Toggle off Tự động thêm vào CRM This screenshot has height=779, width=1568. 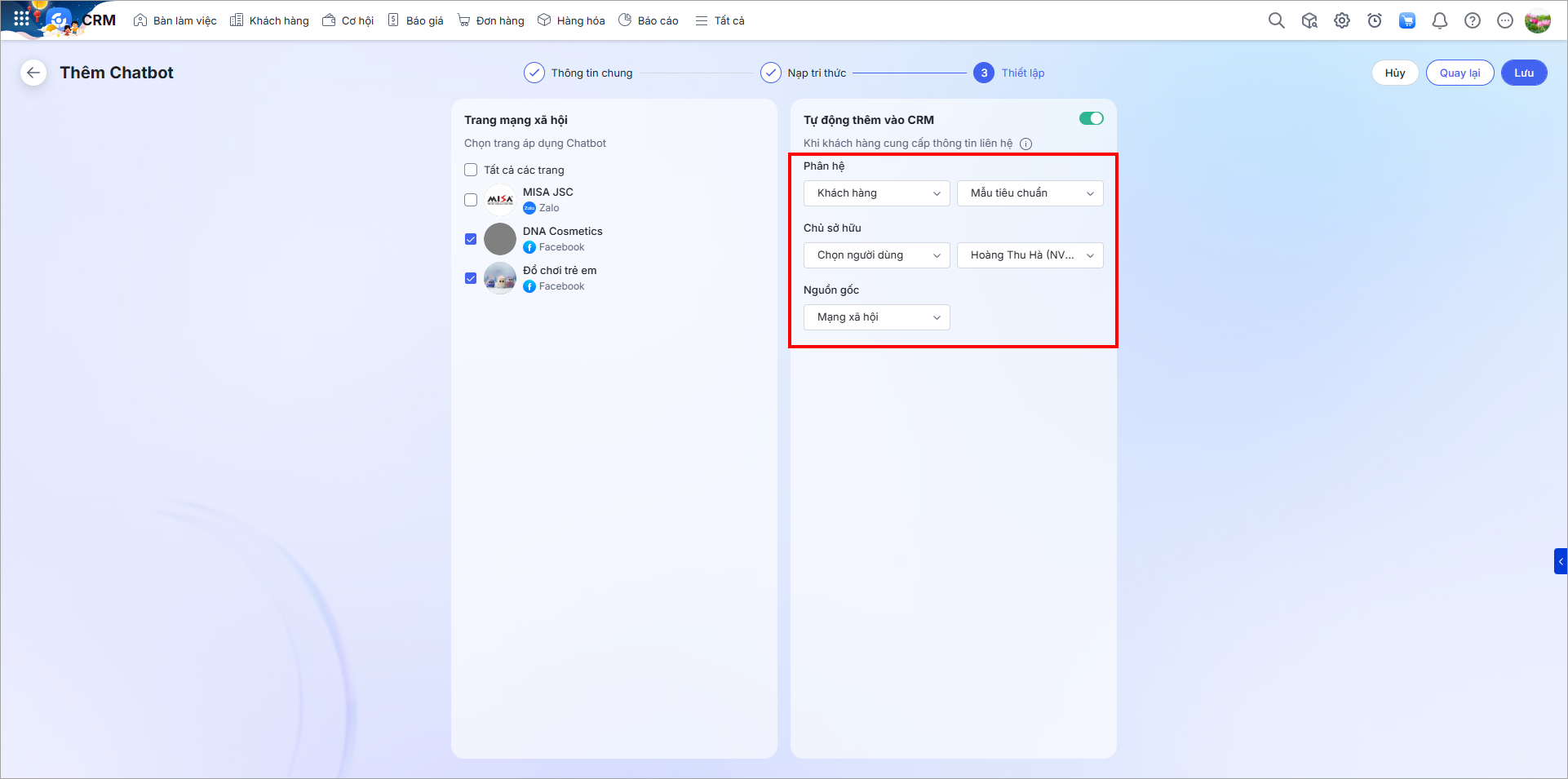click(1091, 119)
